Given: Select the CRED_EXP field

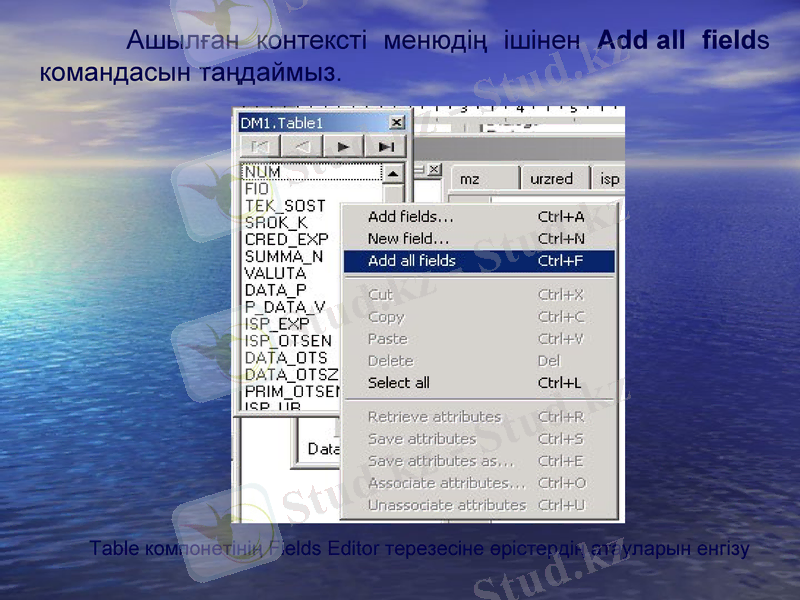Looking at the screenshot, I should pos(286,239).
